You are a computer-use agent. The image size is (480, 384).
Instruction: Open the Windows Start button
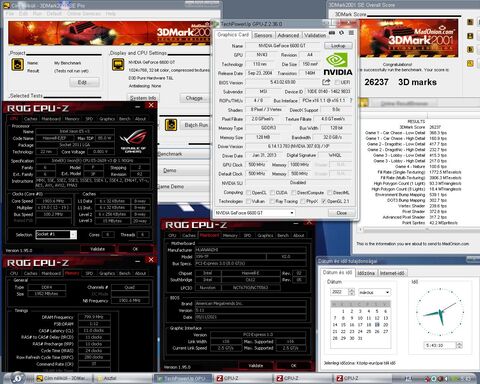(x=17, y=378)
